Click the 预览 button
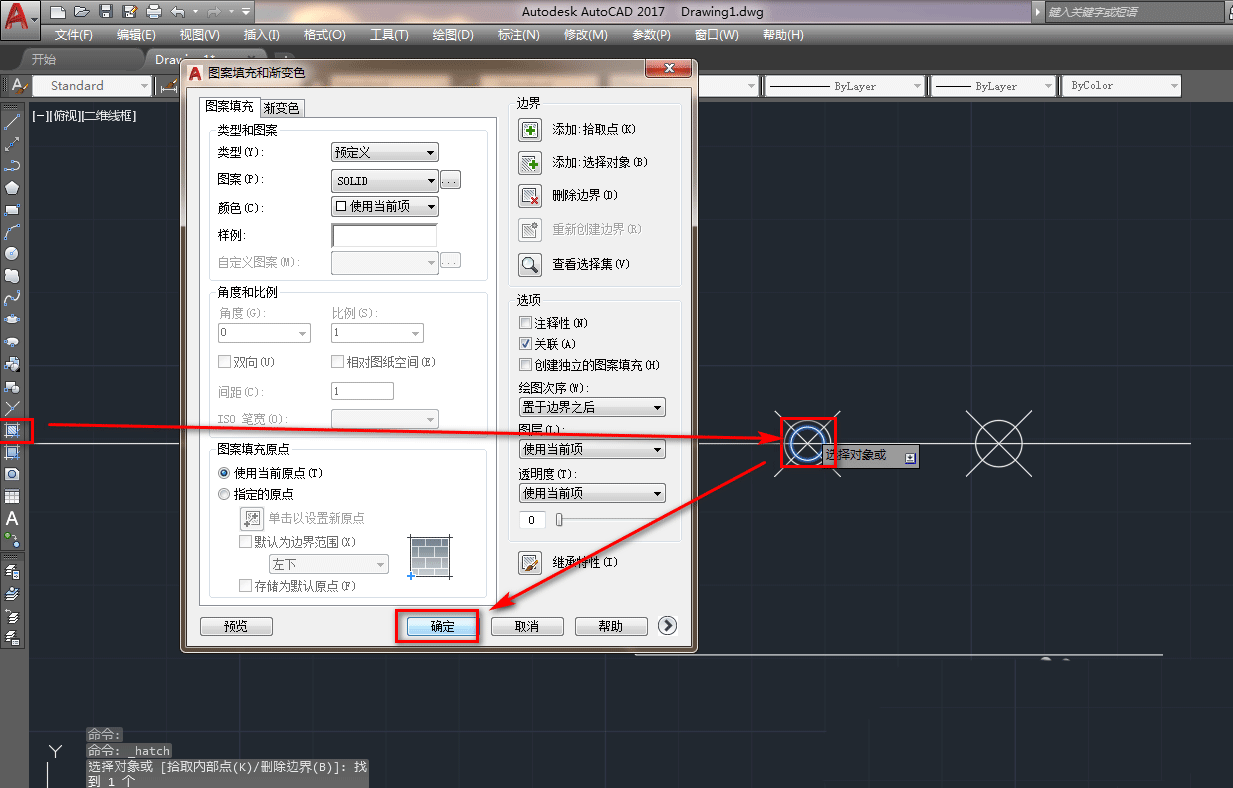The height and width of the screenshot is (788, 1233). 236,626
